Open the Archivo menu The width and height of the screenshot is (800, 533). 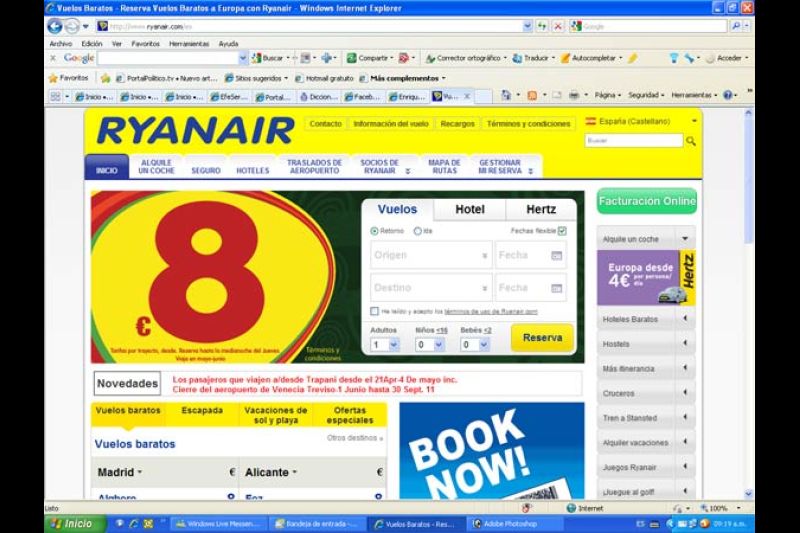coord(61,44)
